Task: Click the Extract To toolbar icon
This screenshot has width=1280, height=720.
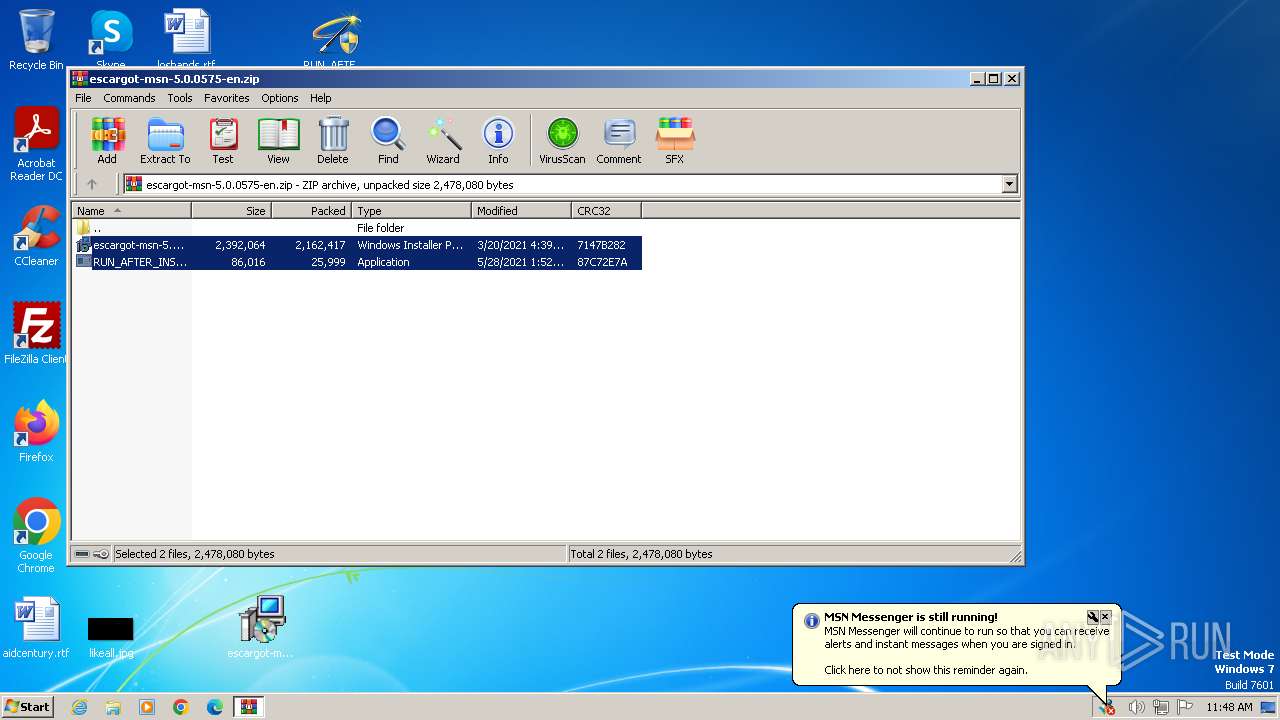Action: (165, 140)
